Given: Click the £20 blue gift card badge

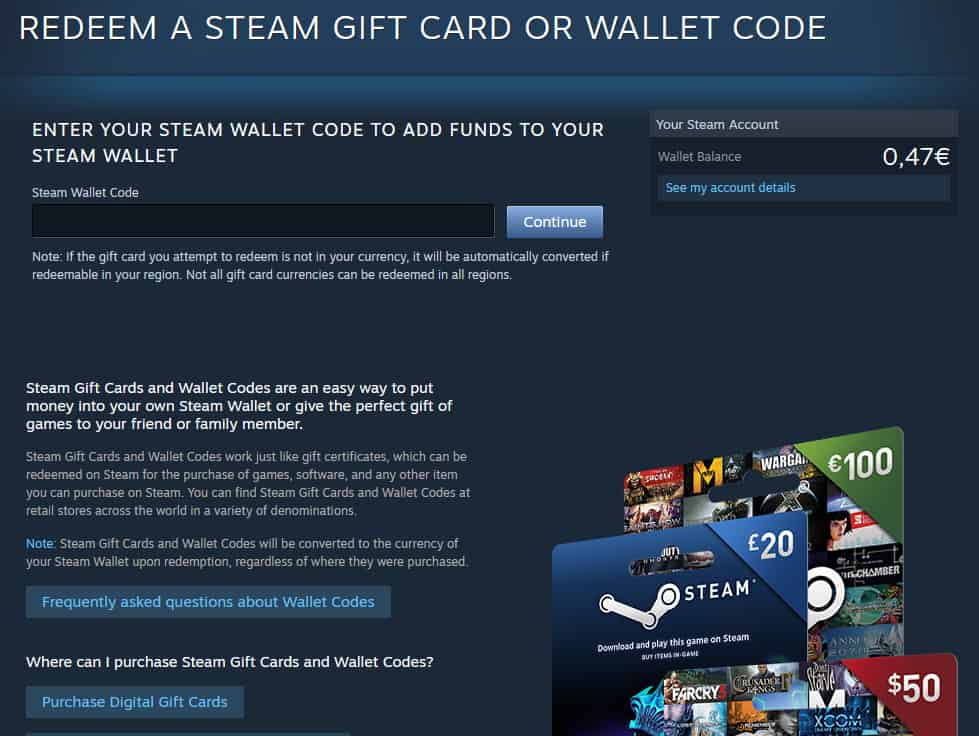Looking at the screenshot, I should tap(771, 544).
